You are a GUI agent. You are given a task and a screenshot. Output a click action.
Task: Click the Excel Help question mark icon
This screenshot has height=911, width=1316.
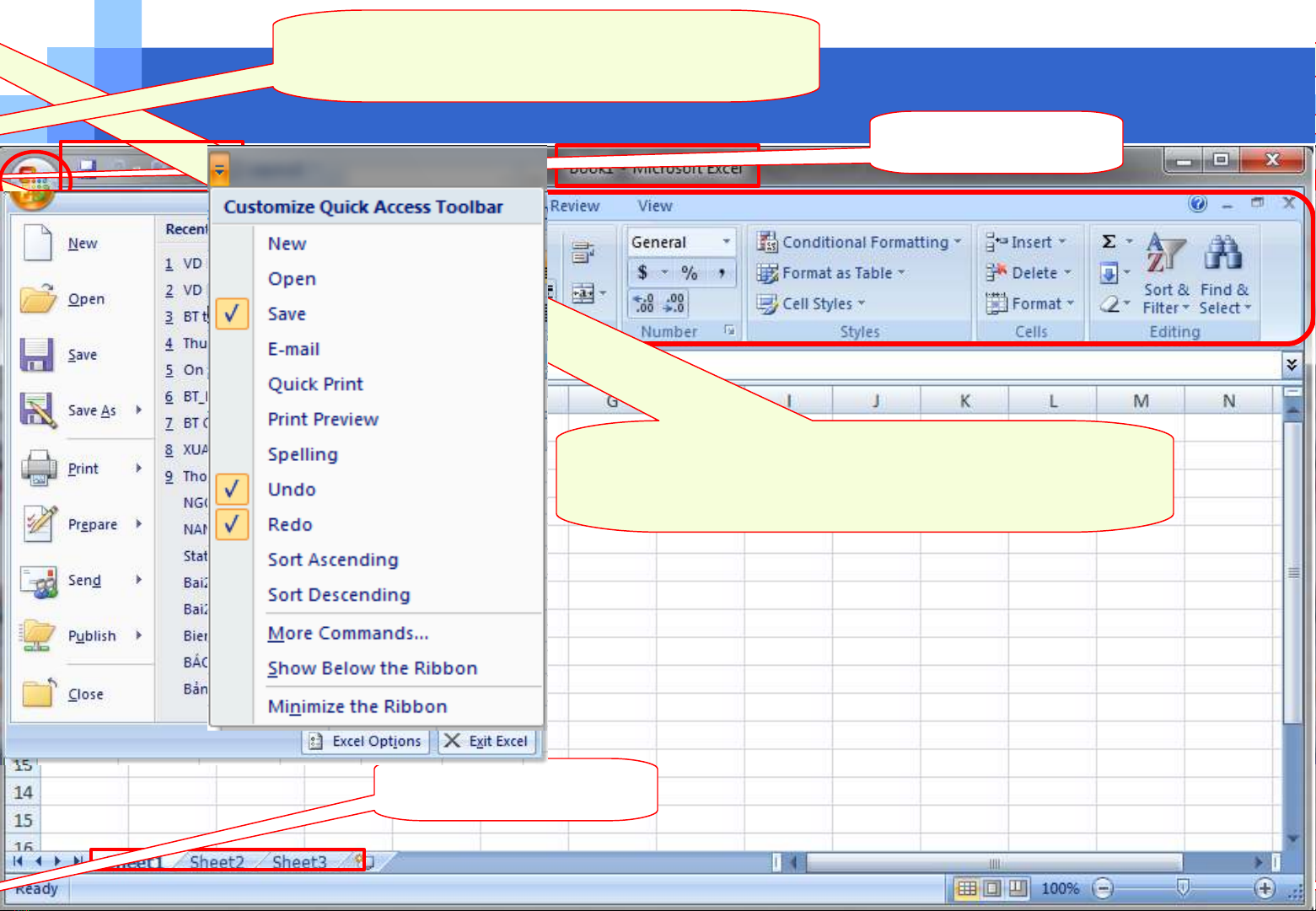pyautogui.click(x=1197, y=204)
